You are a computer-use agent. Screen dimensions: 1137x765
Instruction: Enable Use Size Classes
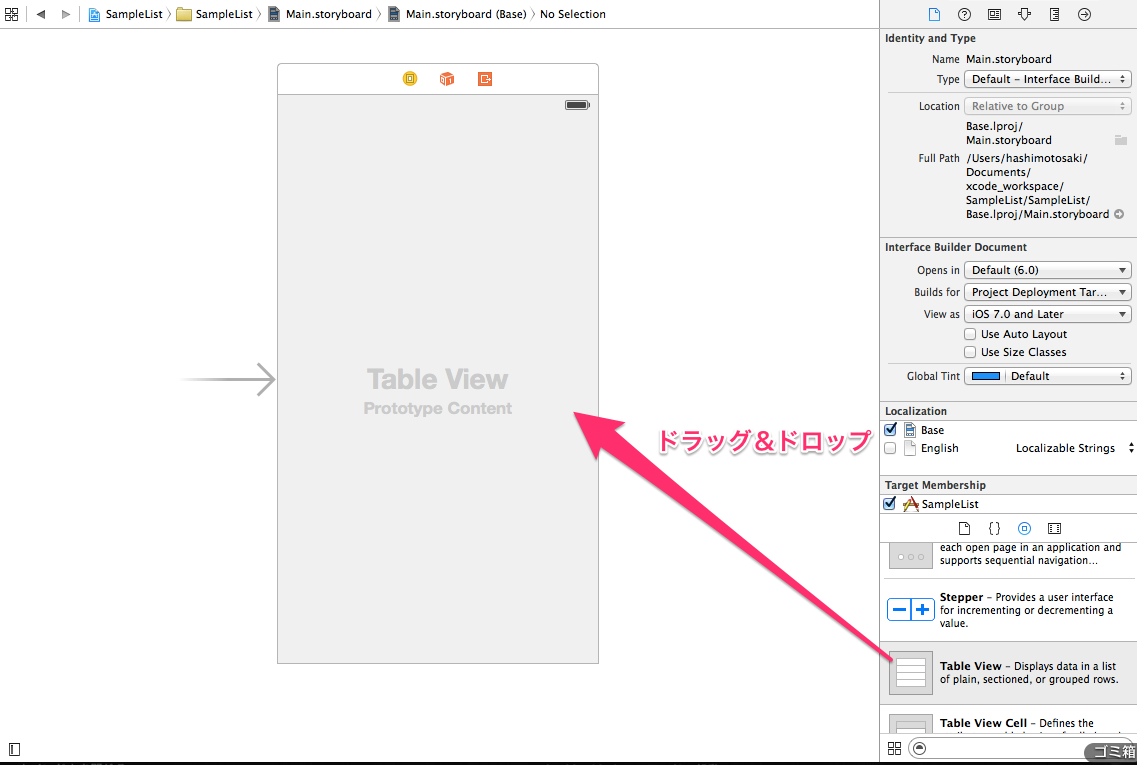point(969,352)
